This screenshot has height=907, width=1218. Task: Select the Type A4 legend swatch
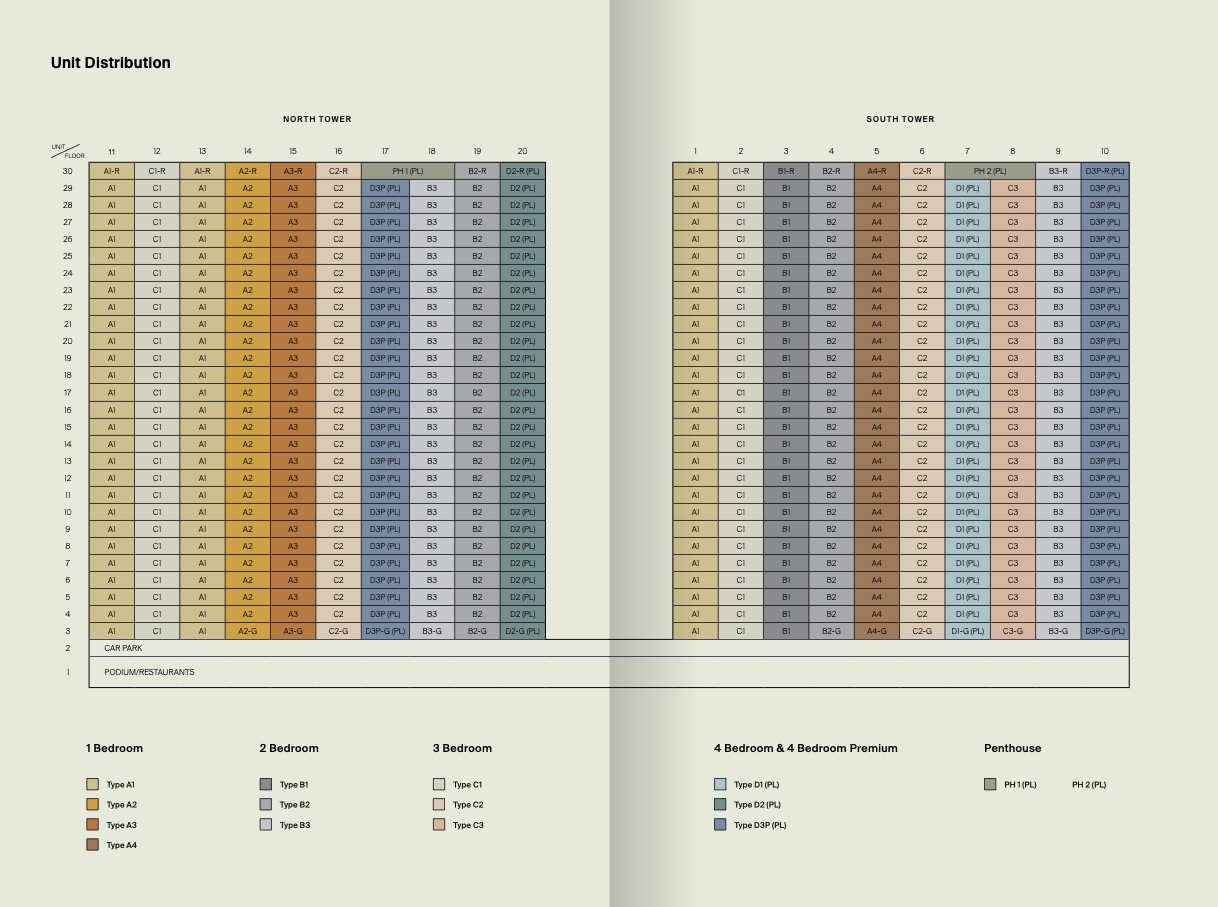pyautogui.click(x=92, y=845)
